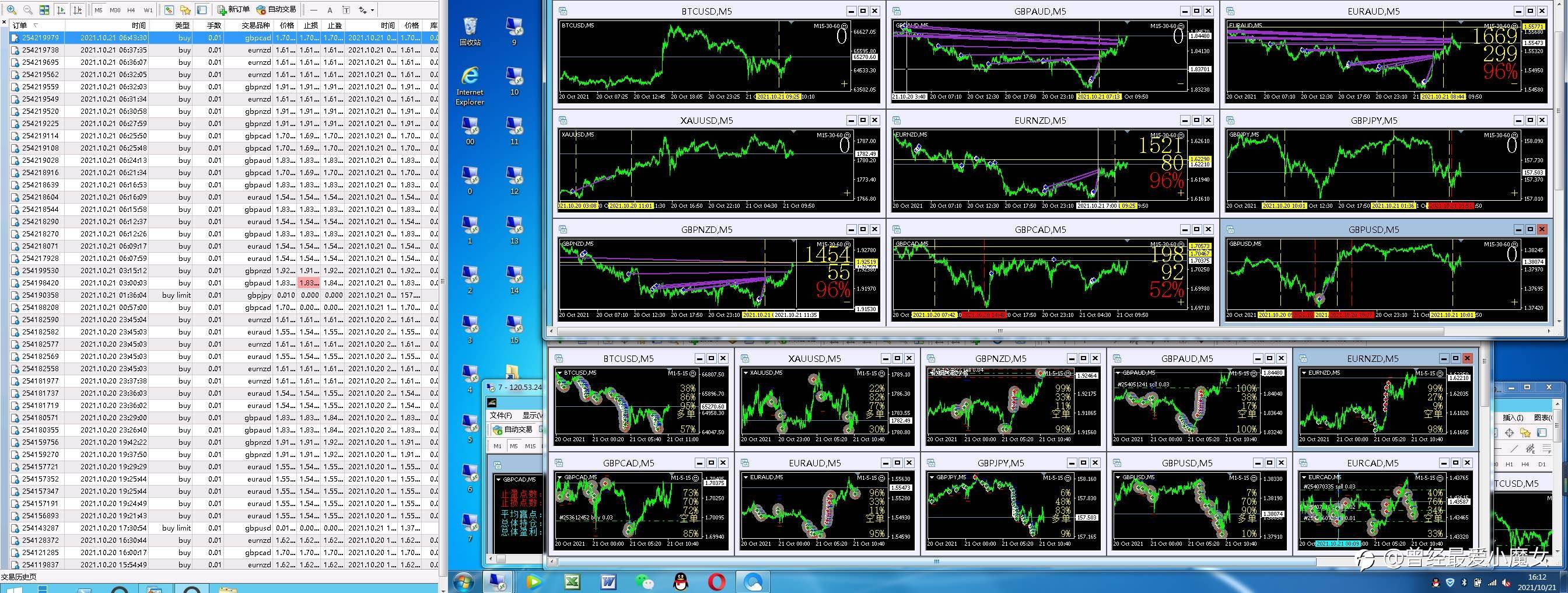Click the 插入(I) menu in right window

(x=1513, y=417)
